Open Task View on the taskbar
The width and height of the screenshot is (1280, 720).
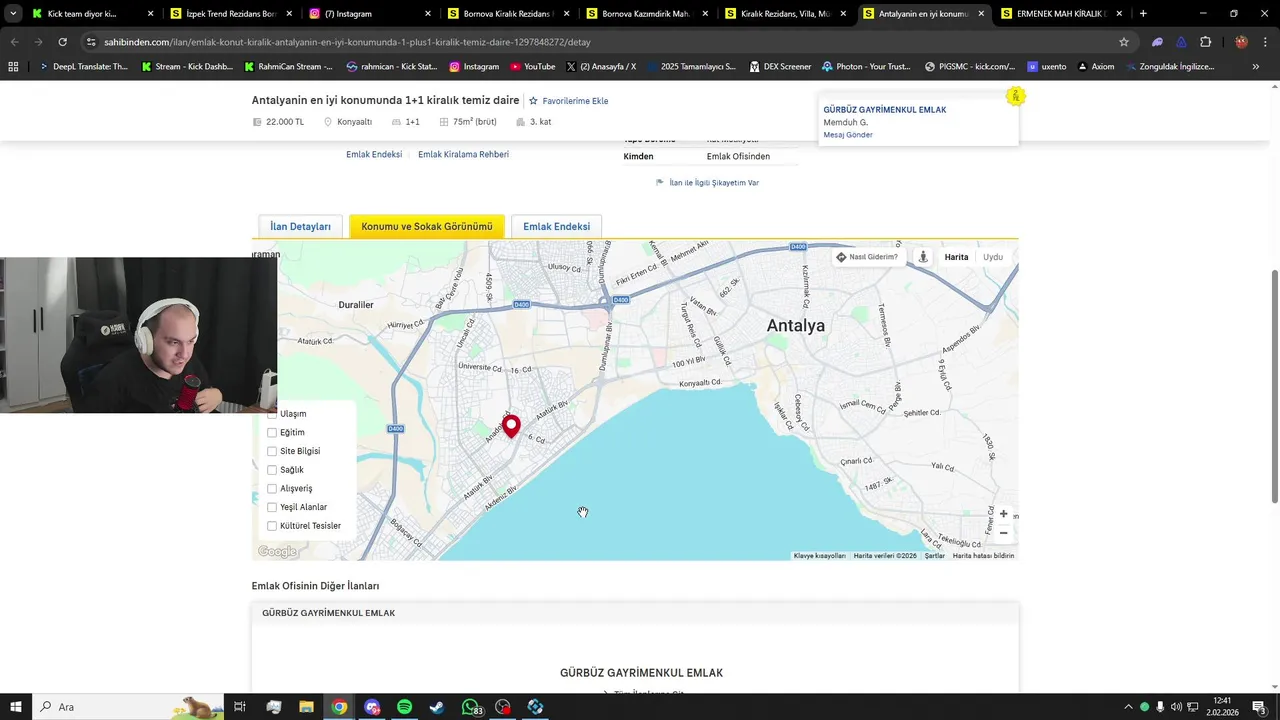coord(240,707)
